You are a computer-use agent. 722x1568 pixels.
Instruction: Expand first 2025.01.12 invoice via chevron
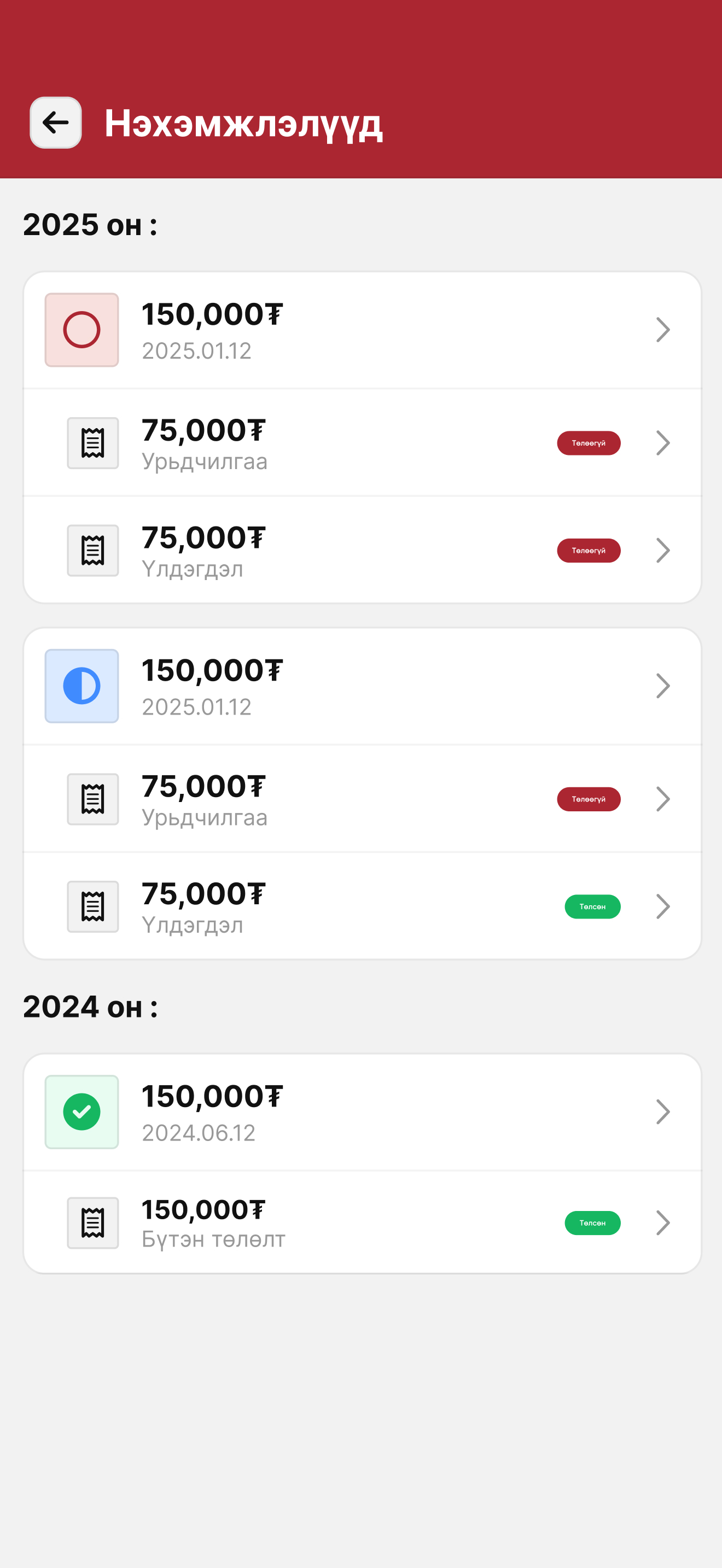pyautogui.click(x=663, y=330)
